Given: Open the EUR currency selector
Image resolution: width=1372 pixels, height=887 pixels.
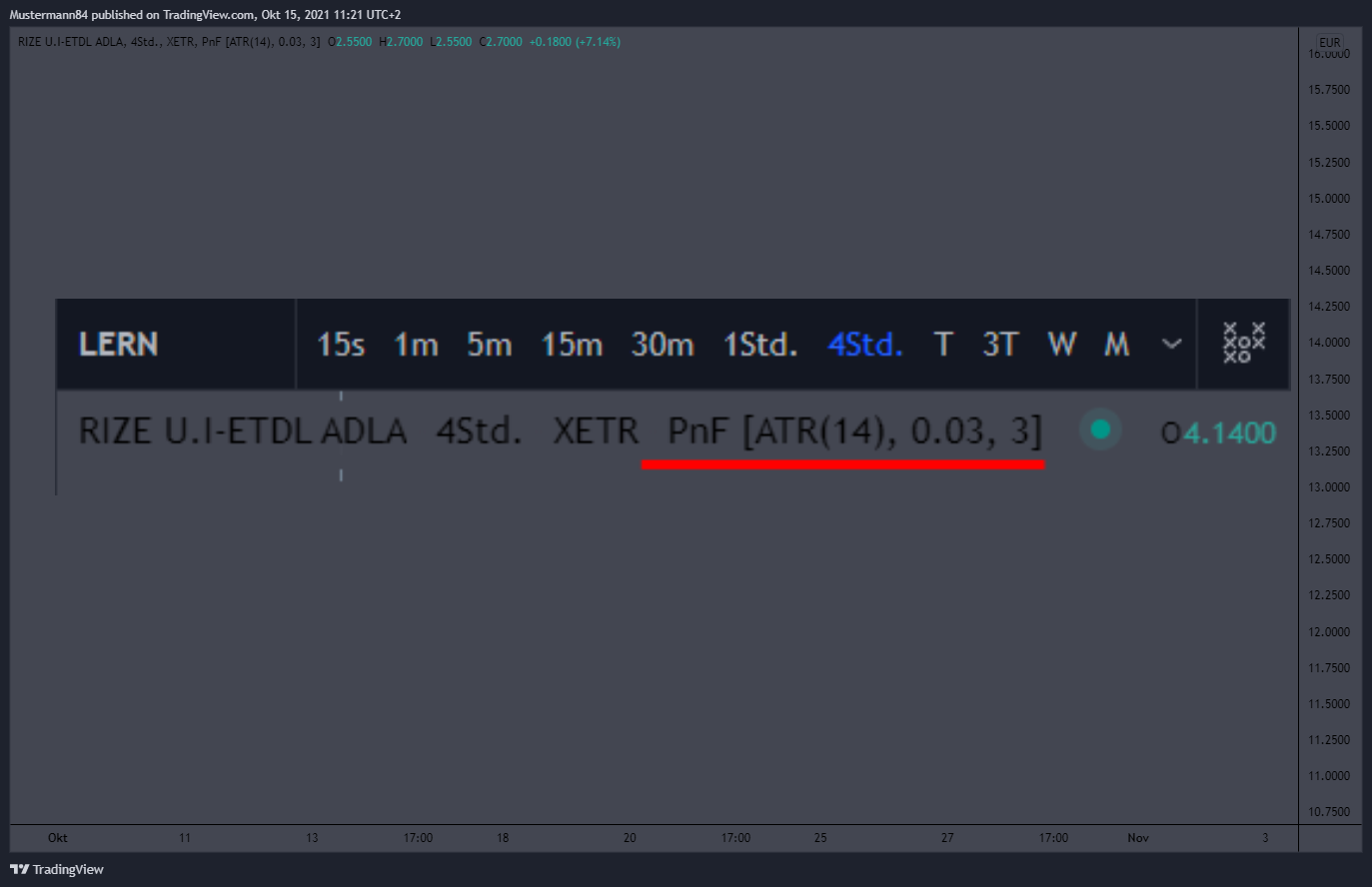Looking at the screenshot, I should click(1329, 43).
